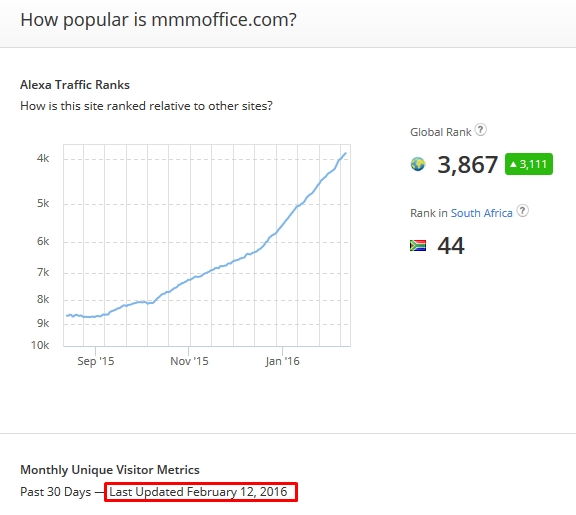Click the traffic rank line's latest point
Screen dimensions: 576x515
[x=345, y=153]
